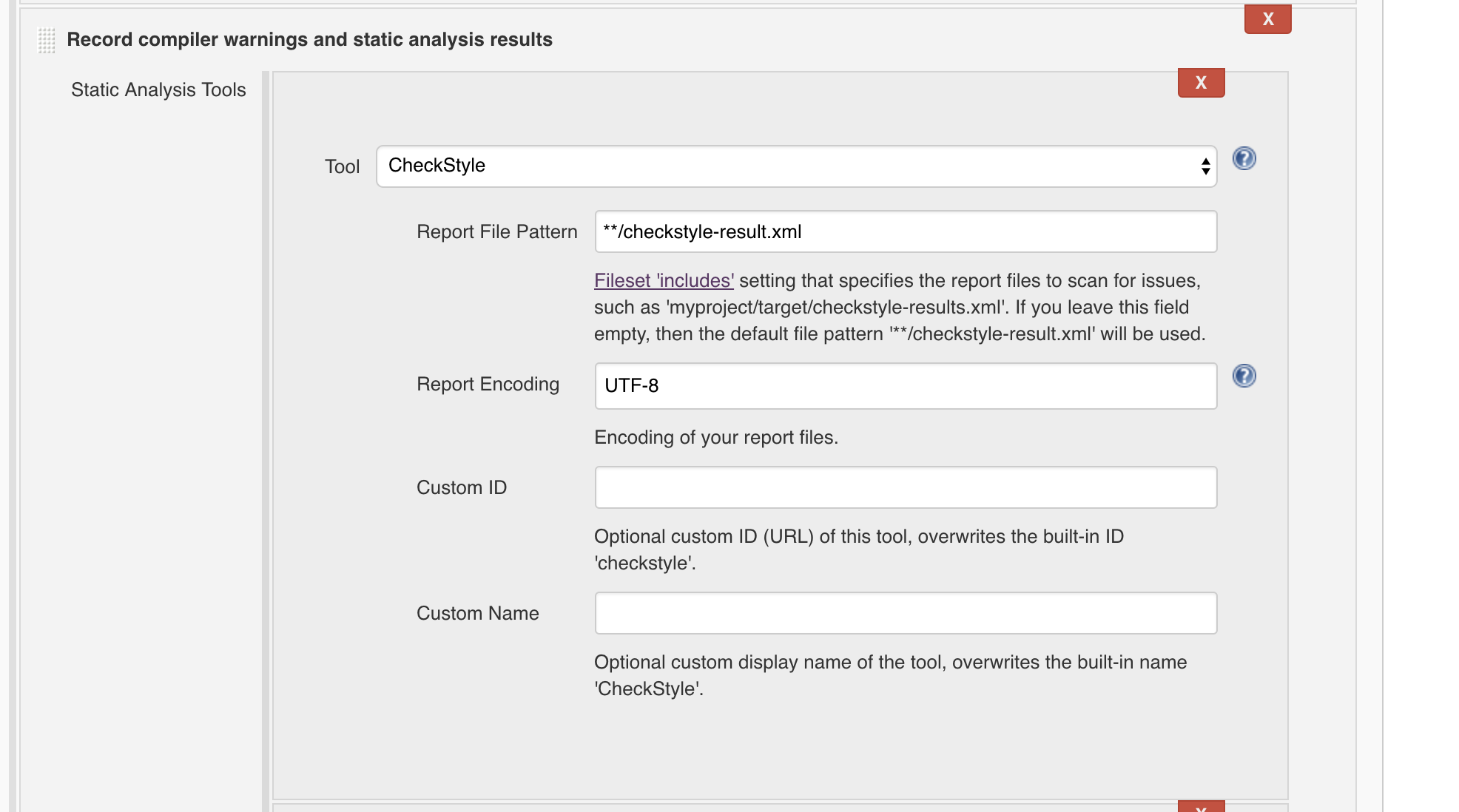Click into the Report Encoding UTF-8 field
1459x812 pixels.
click(x=905, y=386)
